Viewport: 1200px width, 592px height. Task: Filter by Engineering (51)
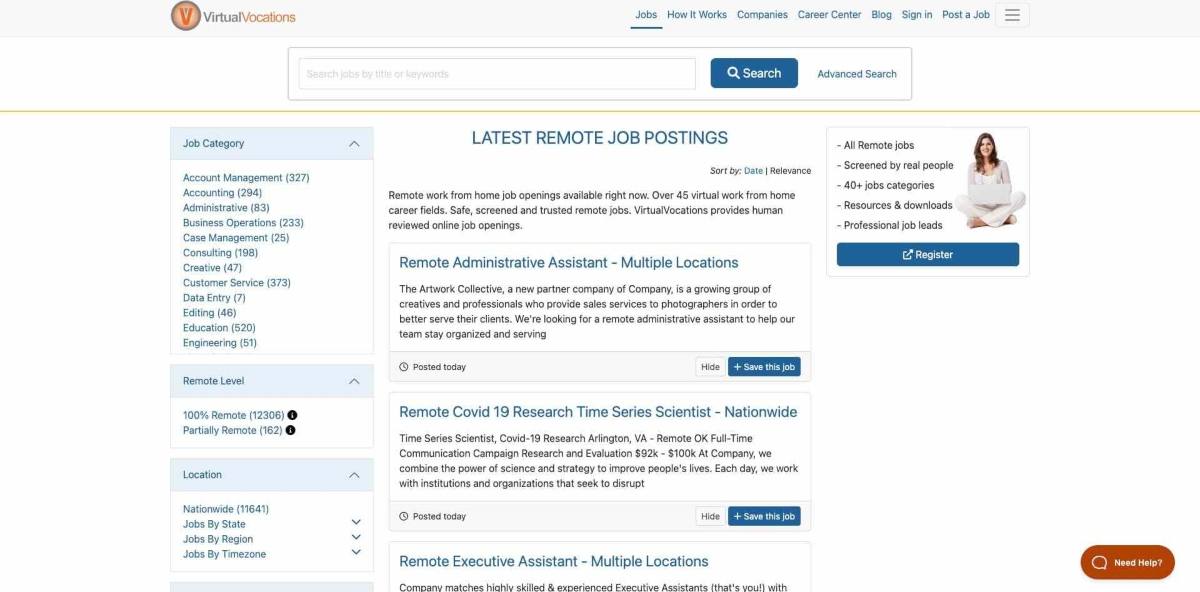pyautogui.click(x=220, y=343)
